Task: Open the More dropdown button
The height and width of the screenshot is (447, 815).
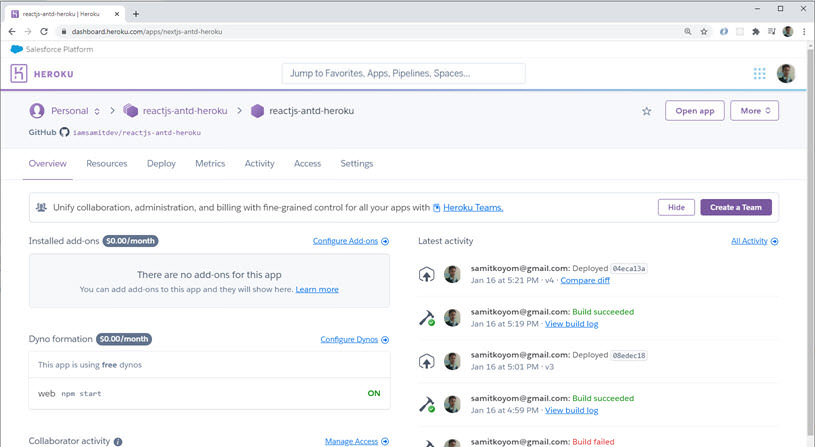Action: pyautogui.click(x=754, y=111)
